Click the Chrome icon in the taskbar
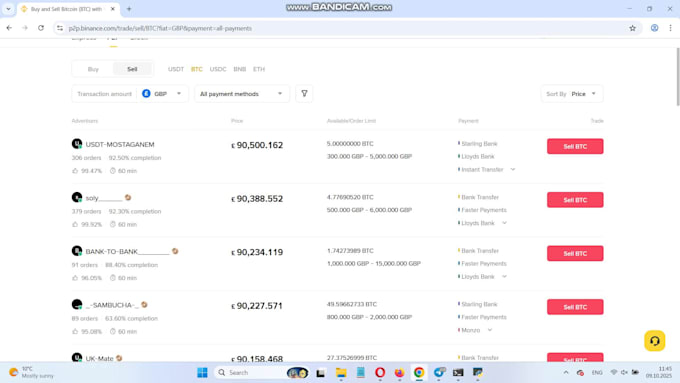Screen dimensions: 680x383 click(419, 373)
